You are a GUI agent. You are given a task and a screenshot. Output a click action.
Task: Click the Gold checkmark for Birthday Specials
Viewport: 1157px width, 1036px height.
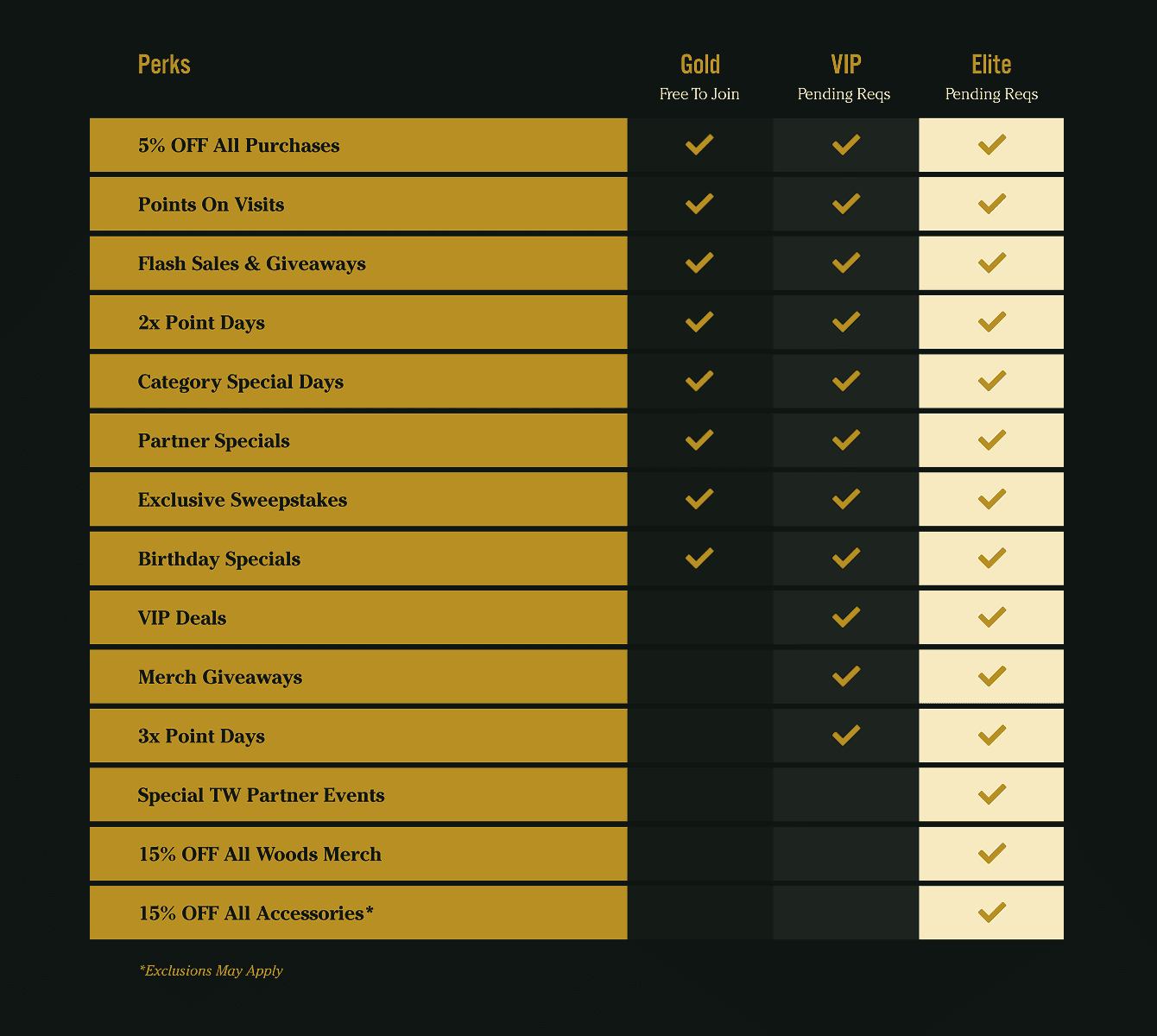pos(699,558)
